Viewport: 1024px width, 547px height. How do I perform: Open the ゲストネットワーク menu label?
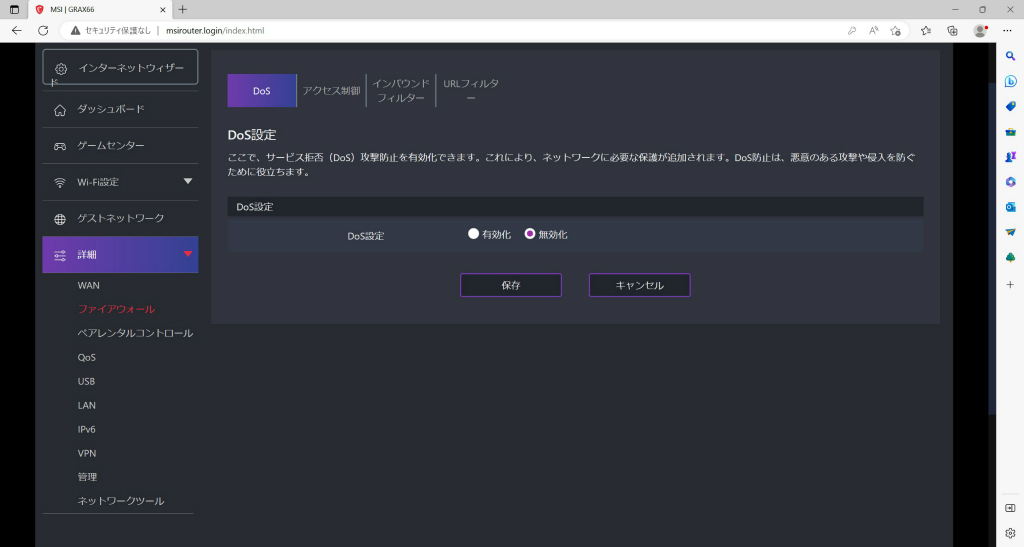[x=121, y=218]
